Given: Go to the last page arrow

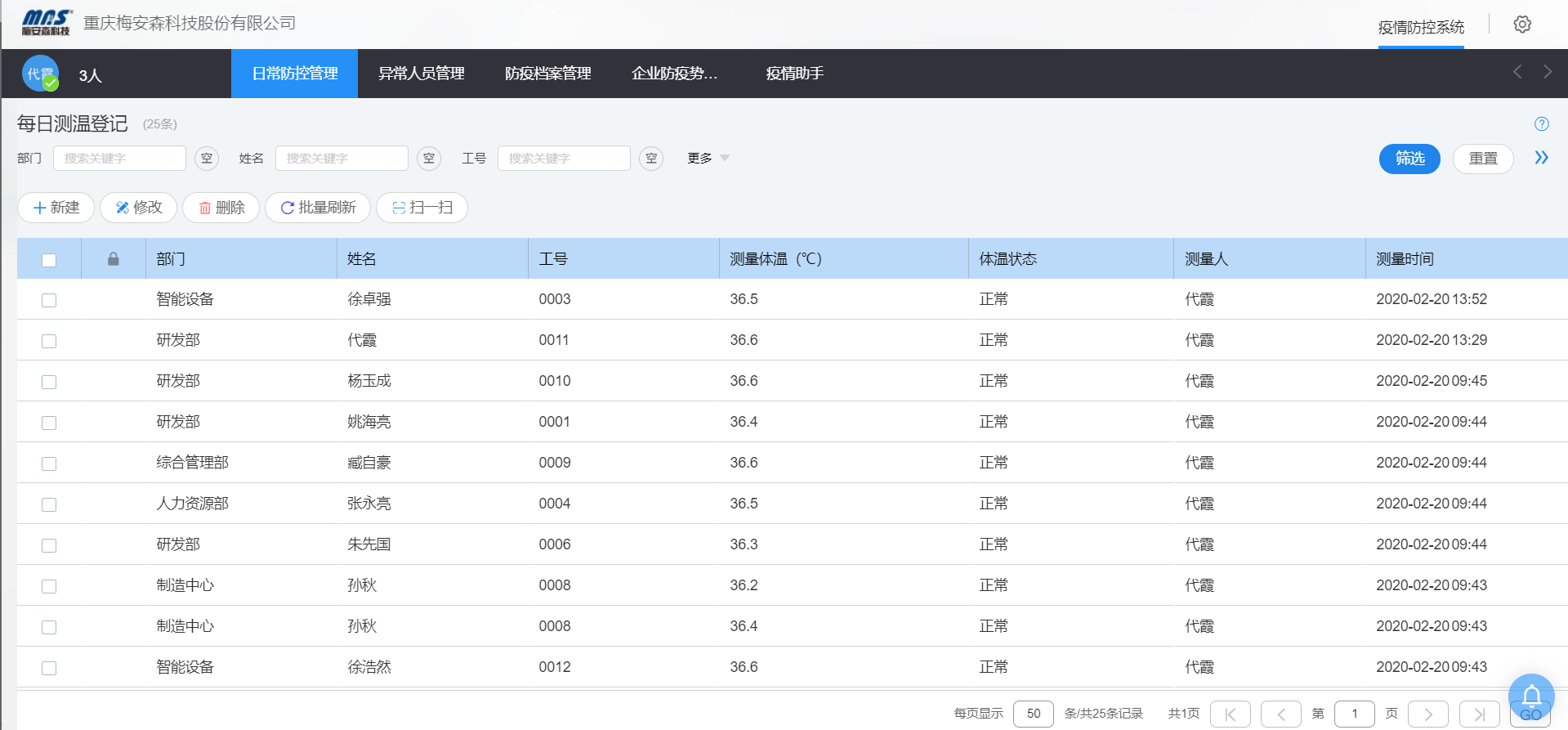Looking at the screenshot, I should tap(1479, 714).
